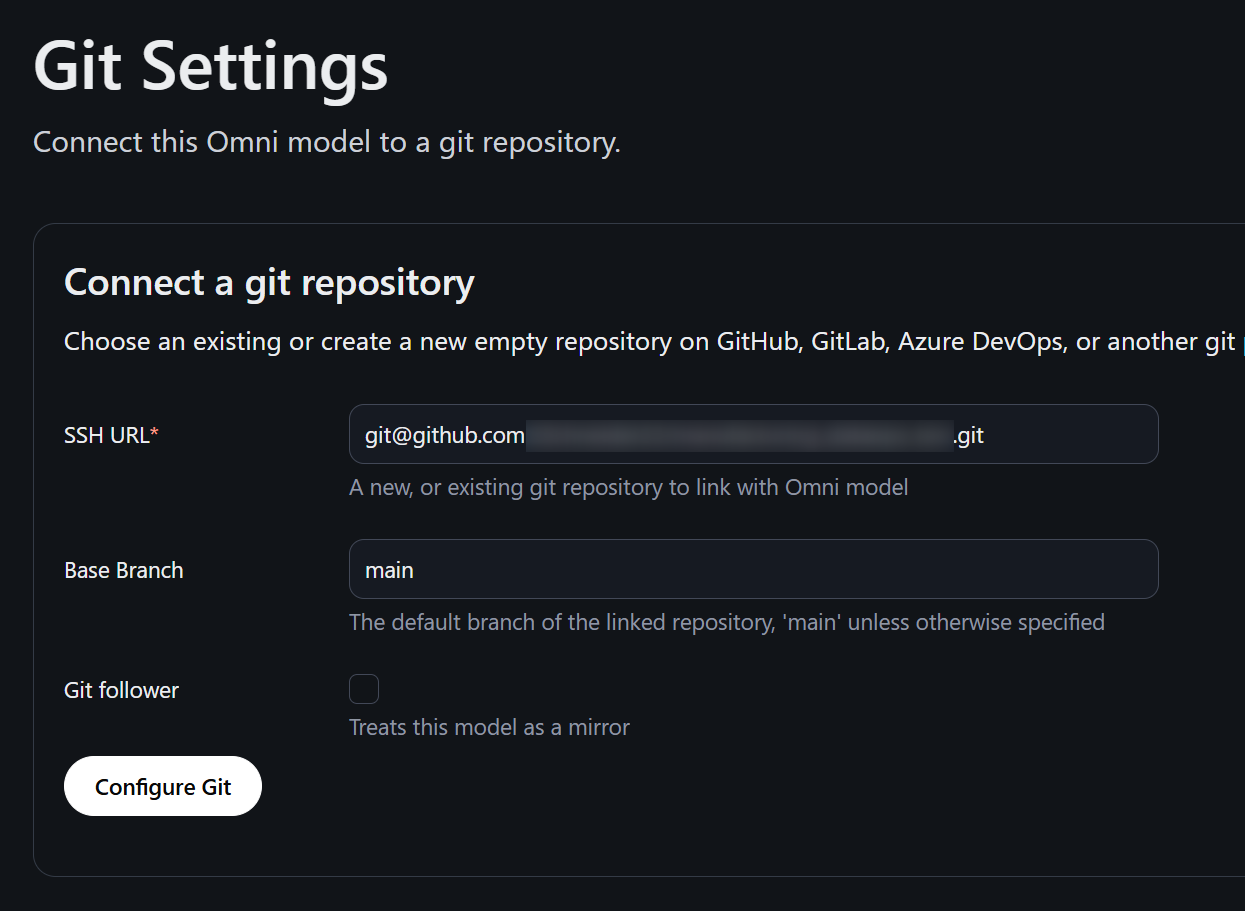This screenshot has height=911, width=1245.
Task: Click the 'Connect this Omni model' subtitle
Action: pyautogui.click(x=327, y=142)
